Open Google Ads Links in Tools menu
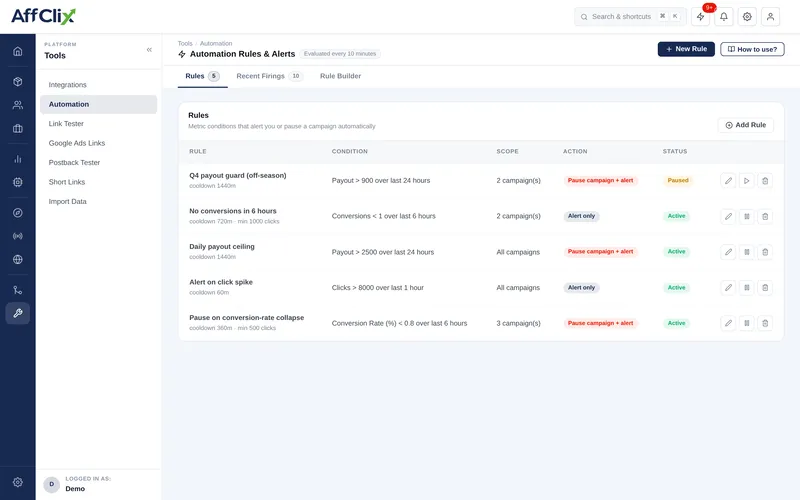Screen dimensions: 800x500 98,143
